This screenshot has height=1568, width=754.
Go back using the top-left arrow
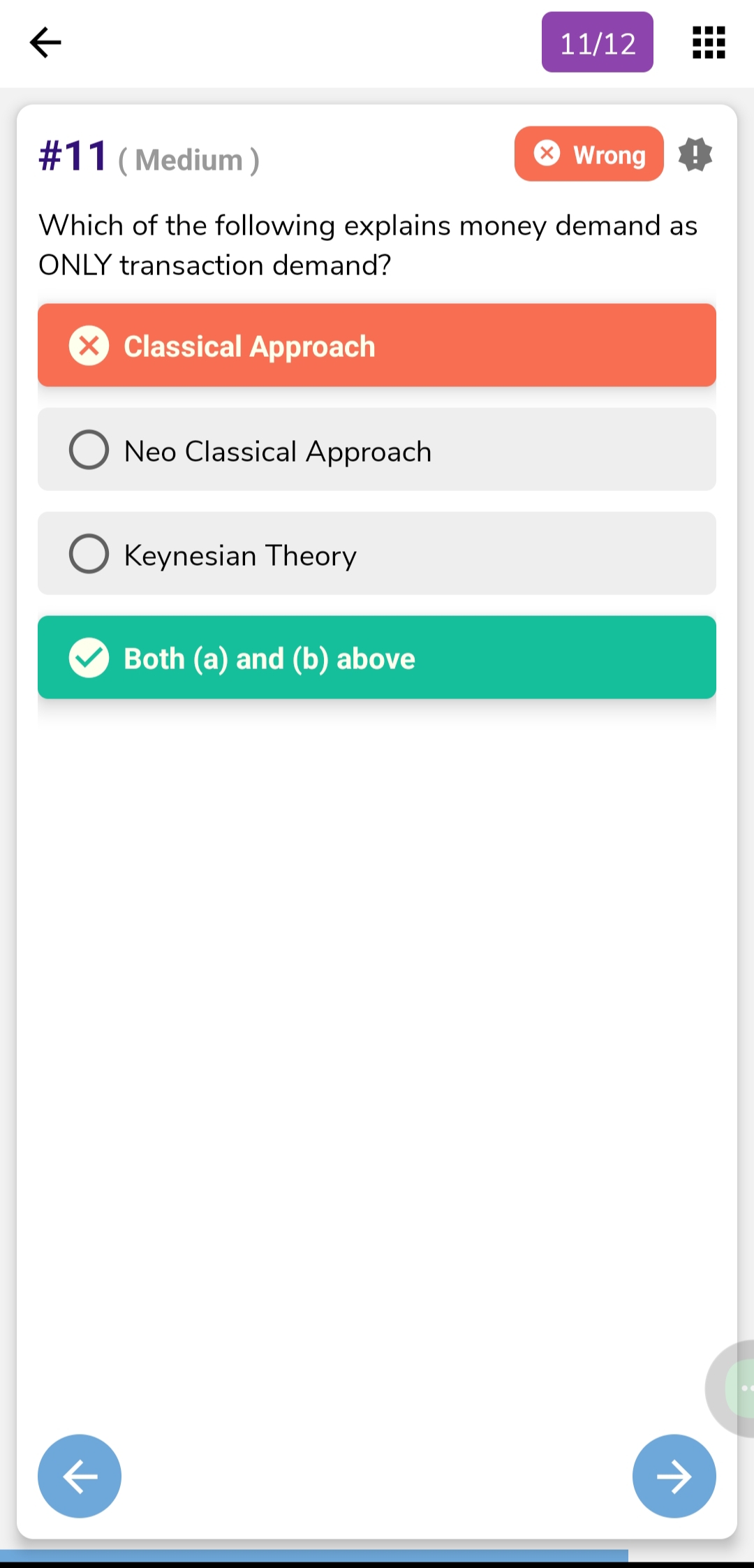pos(46,43)
